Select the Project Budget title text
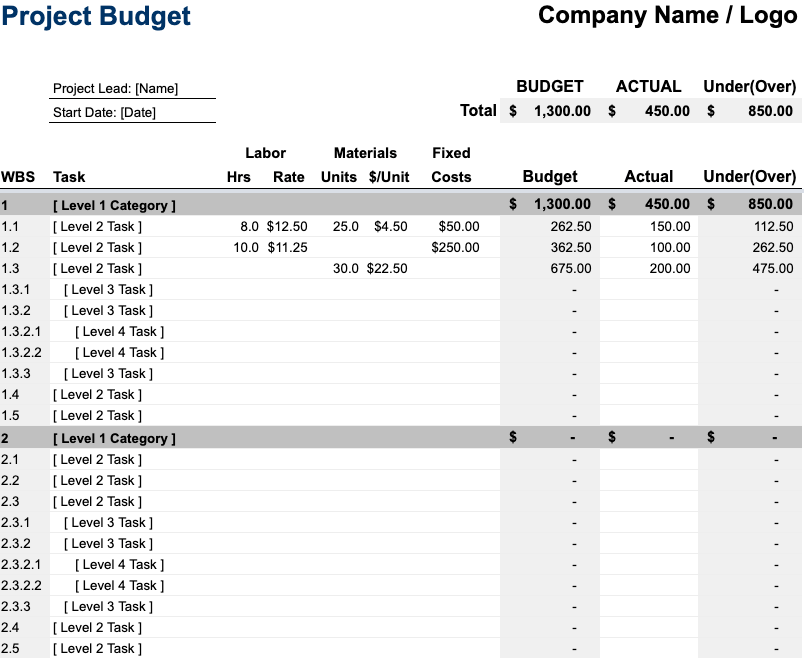The width and height of the screenshot is (804, 658). pyautogui.click(x=96, y=17)
